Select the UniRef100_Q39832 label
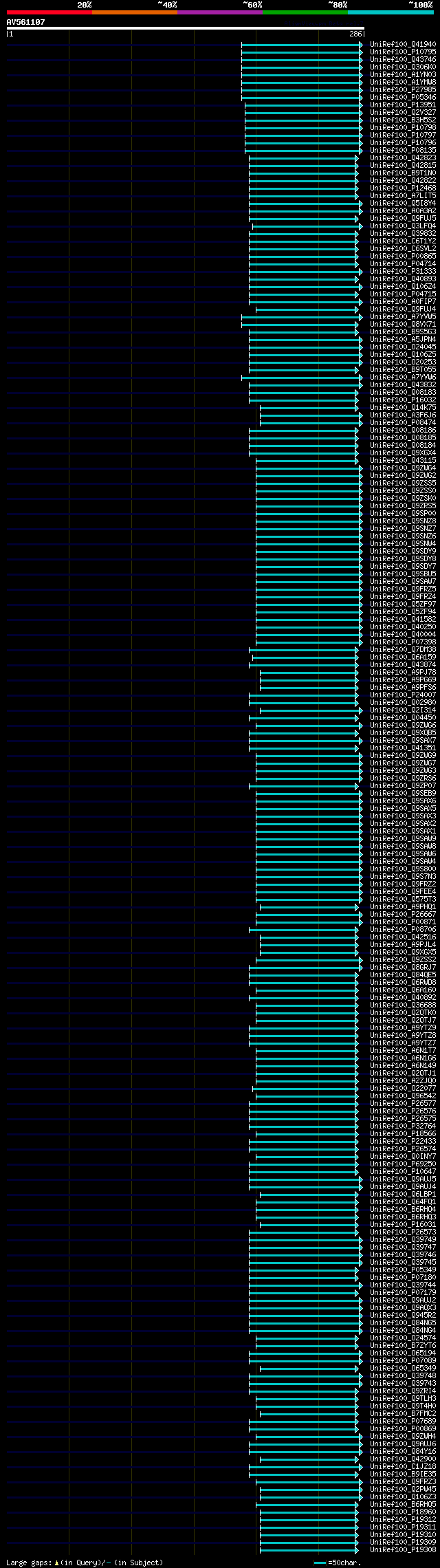This screenshot has width=440, height=1568. click(x=403, y=233)
